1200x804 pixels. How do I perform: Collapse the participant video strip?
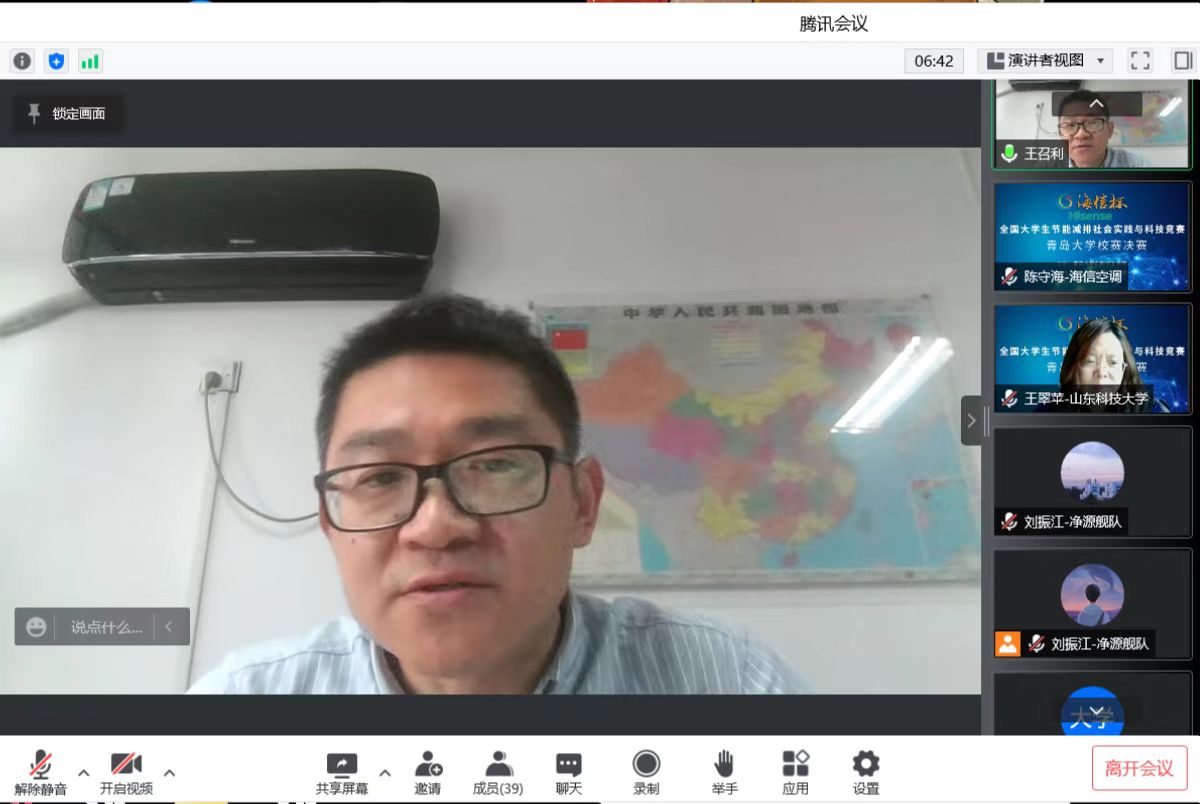[x=971, y=421]
